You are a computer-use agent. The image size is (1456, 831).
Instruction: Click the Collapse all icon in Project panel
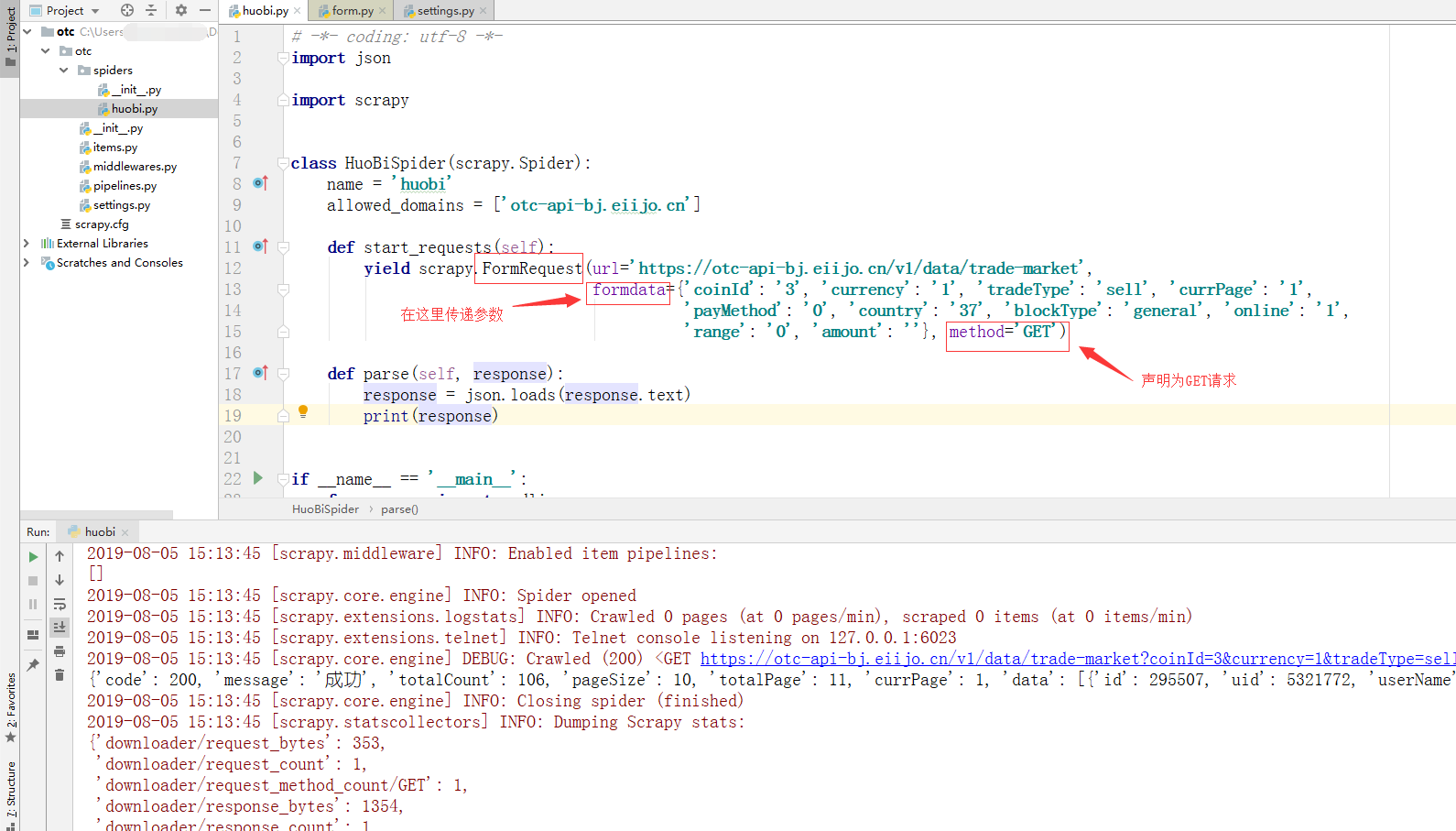point(151,10)
